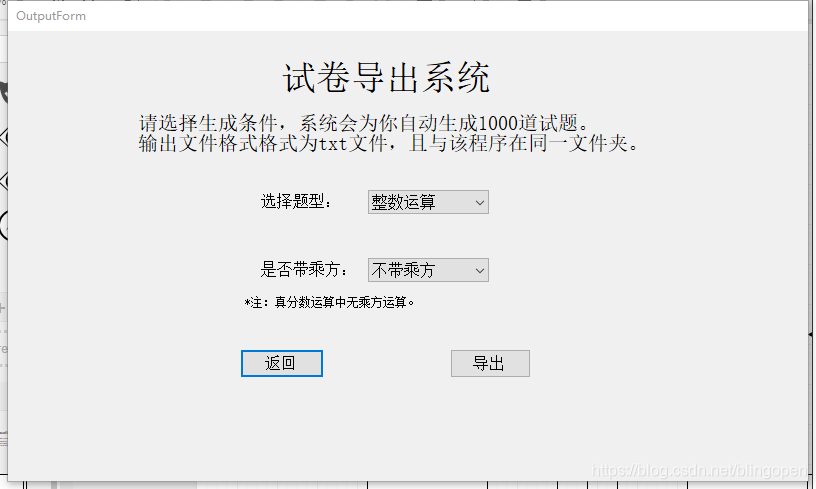Click the 导出 button to export
Viewport: 816px width, 489px height.
point(490,363)
